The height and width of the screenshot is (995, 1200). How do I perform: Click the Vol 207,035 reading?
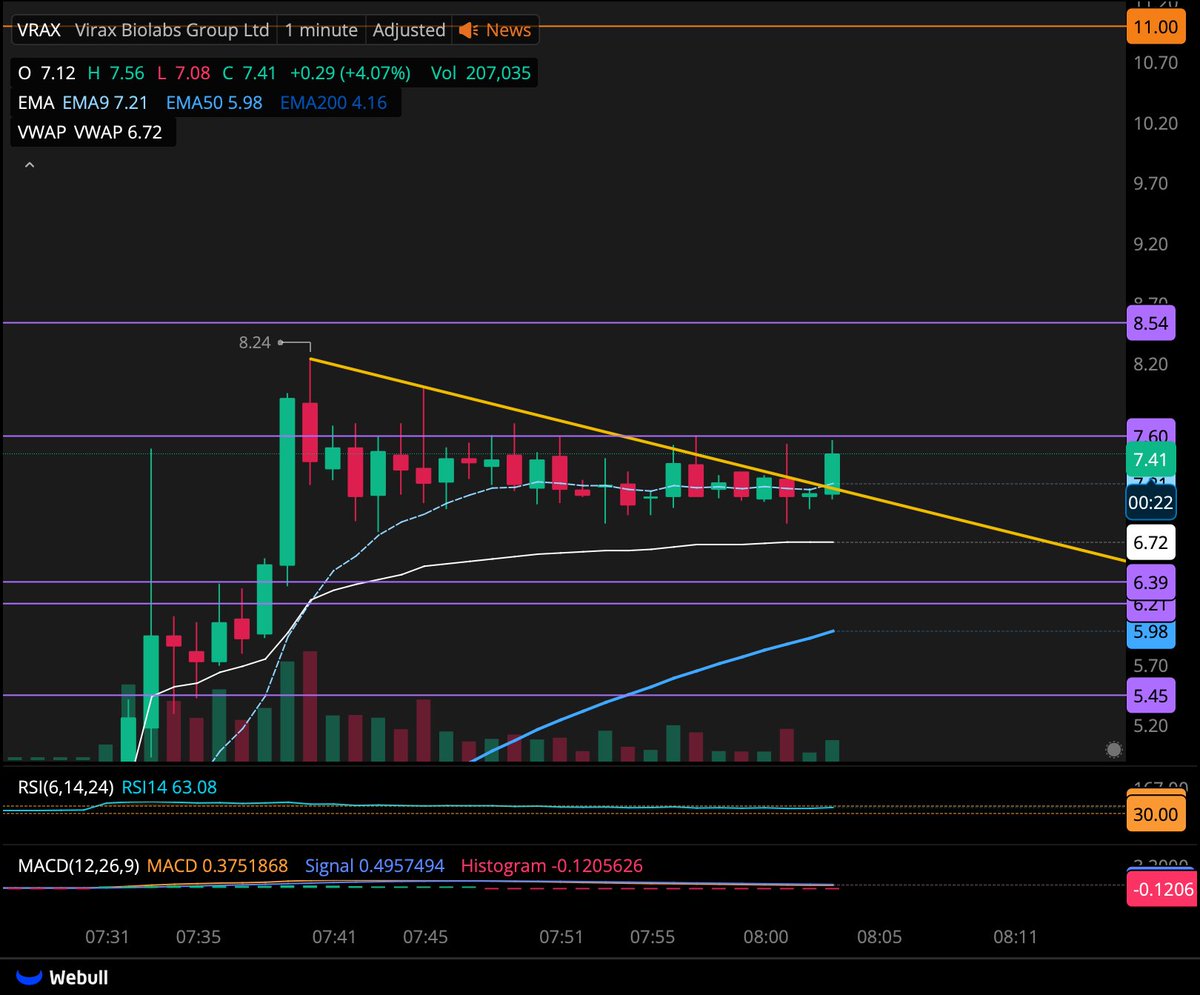(481, 72)
